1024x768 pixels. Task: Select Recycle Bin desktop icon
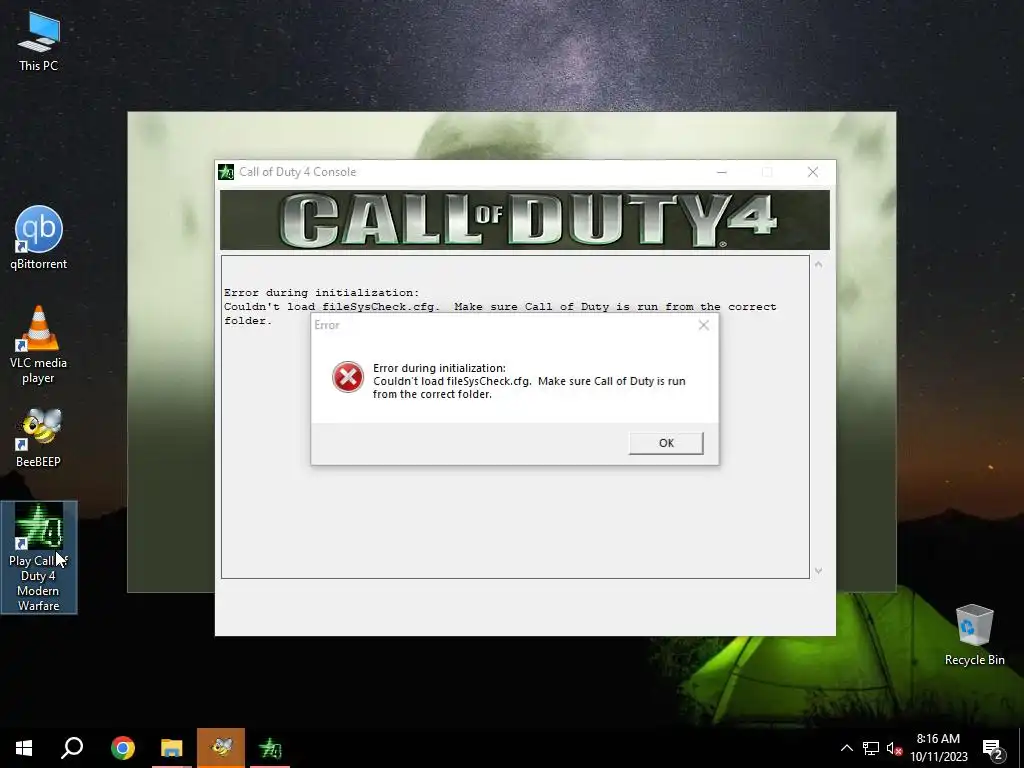coord(974,635)
